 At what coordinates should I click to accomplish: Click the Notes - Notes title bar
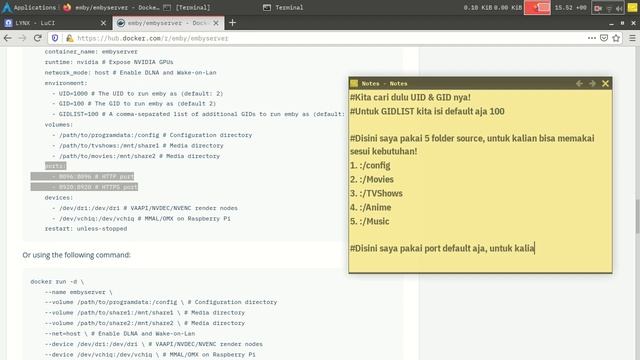coord(480,83)
